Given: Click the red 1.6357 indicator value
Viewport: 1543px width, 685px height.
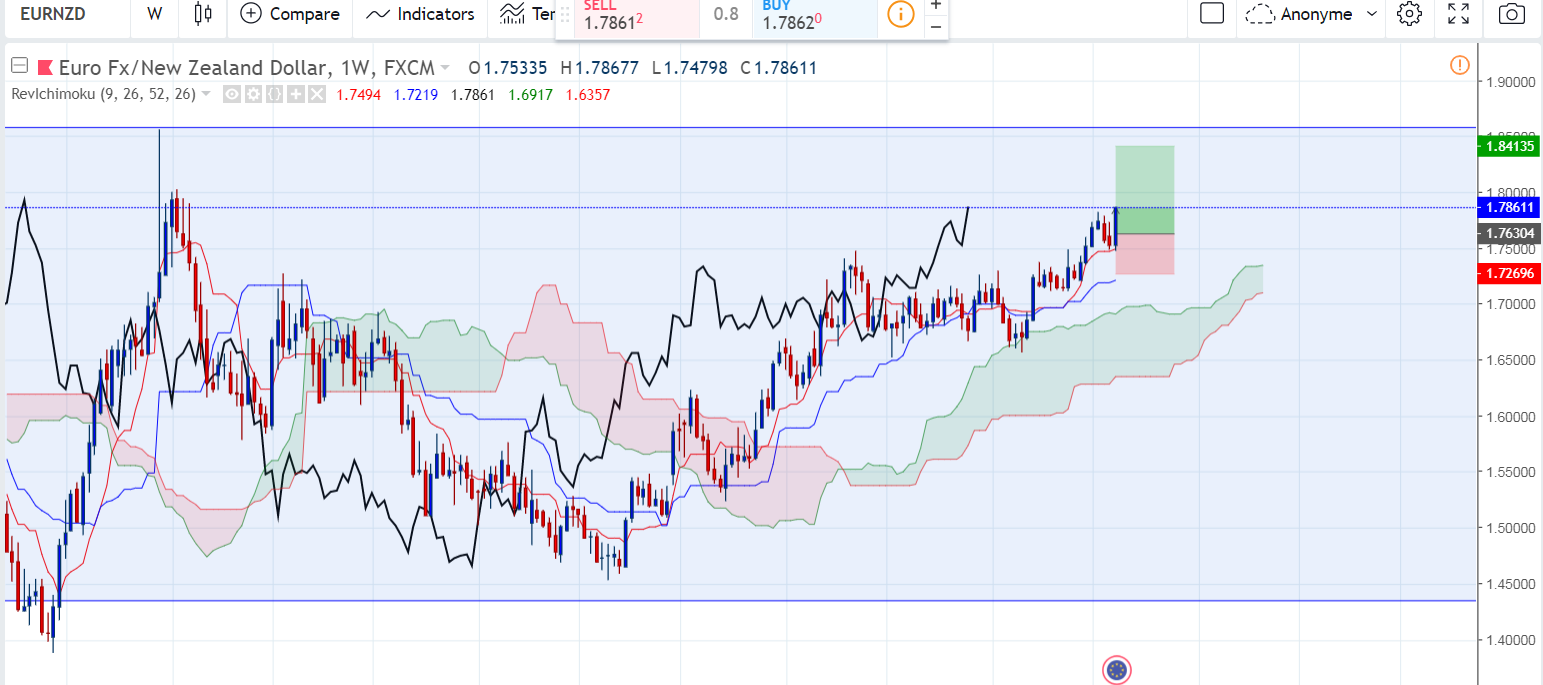Looking at the screenshot, I should (x=587, y=94).
